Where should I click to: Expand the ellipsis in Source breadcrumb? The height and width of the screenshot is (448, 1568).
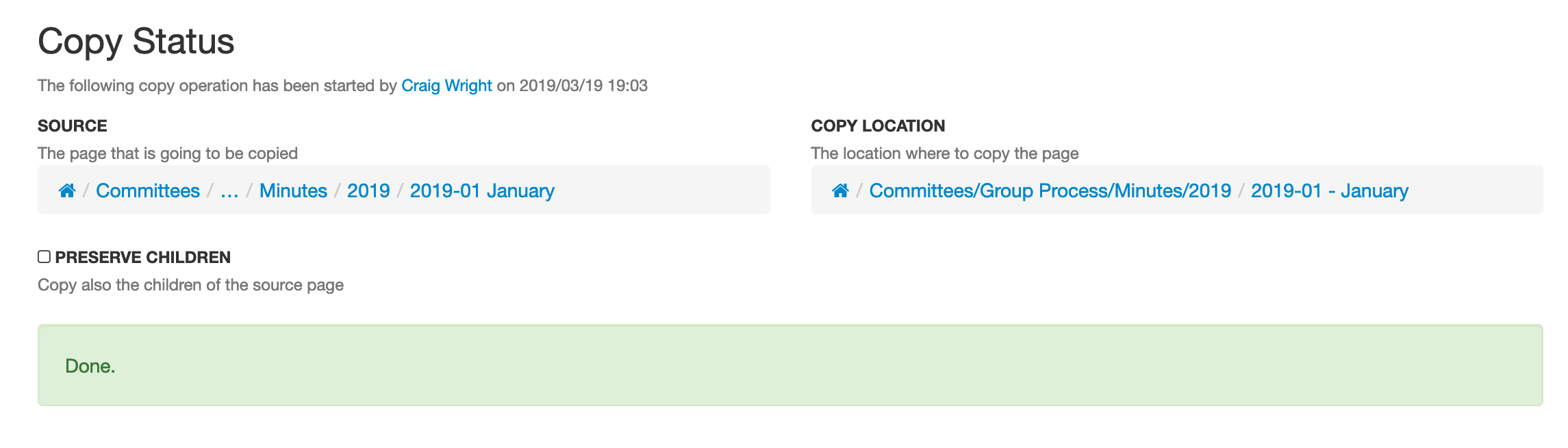coord(229,190)
